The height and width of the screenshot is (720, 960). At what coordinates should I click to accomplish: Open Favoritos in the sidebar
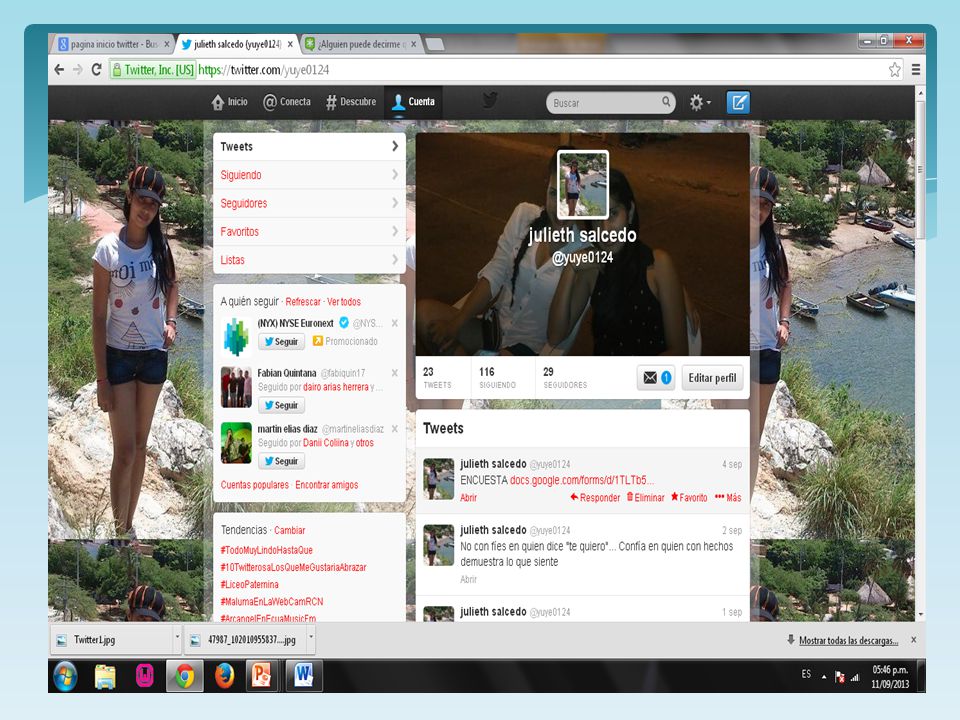pyautogui.click(x=309, y=231)
